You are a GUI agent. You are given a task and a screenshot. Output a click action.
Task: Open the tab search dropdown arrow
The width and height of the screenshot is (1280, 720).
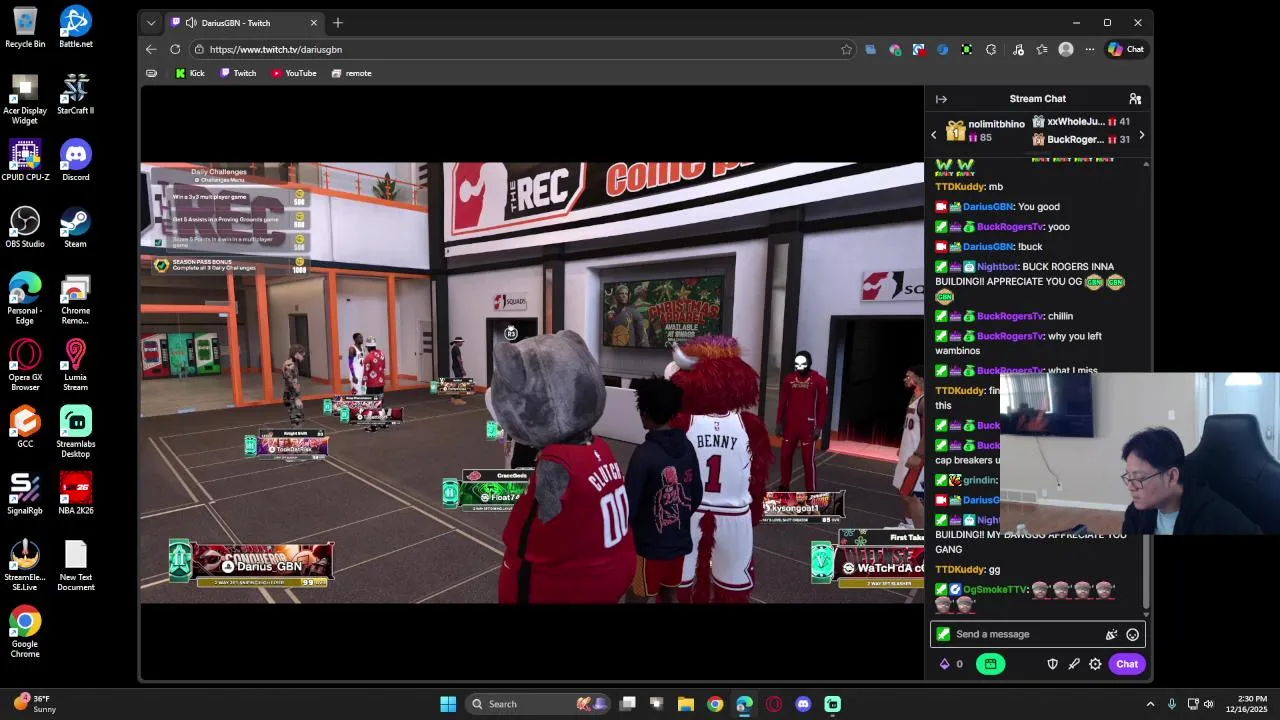151,23
